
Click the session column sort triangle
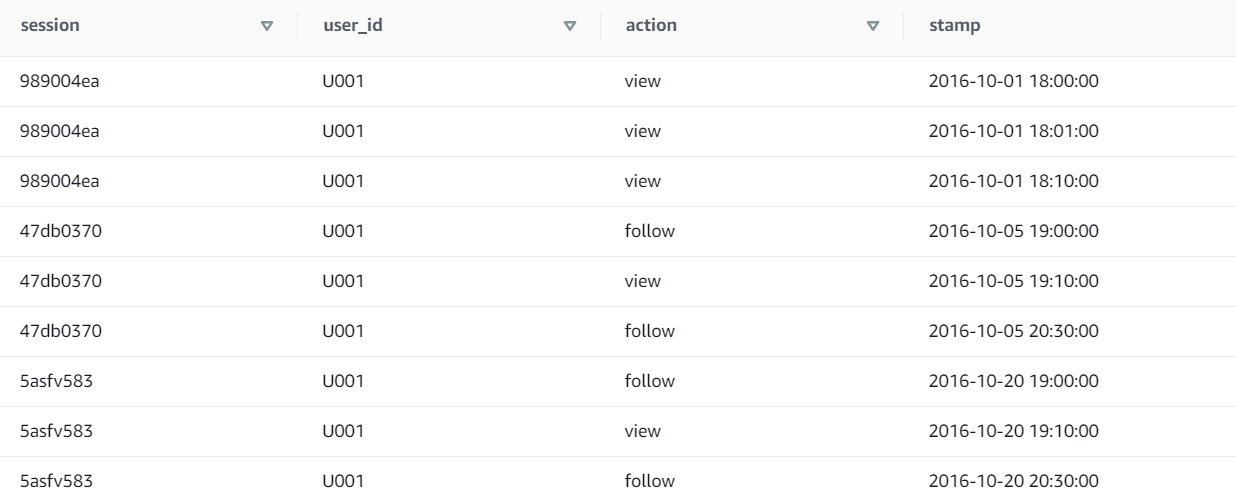pos(266,26)
